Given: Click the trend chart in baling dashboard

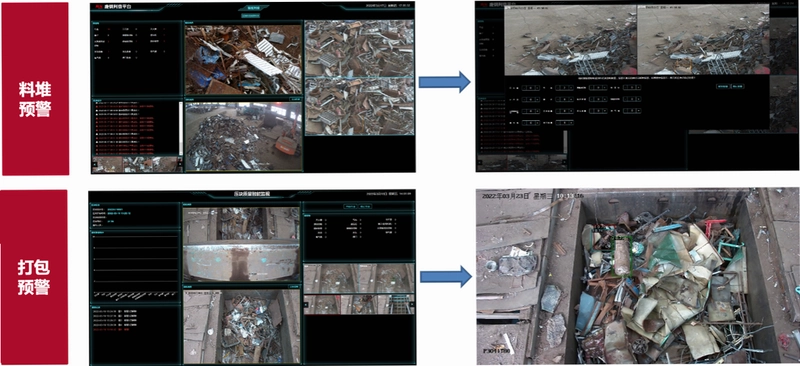Looking at the screenshot, I should 135,268.
